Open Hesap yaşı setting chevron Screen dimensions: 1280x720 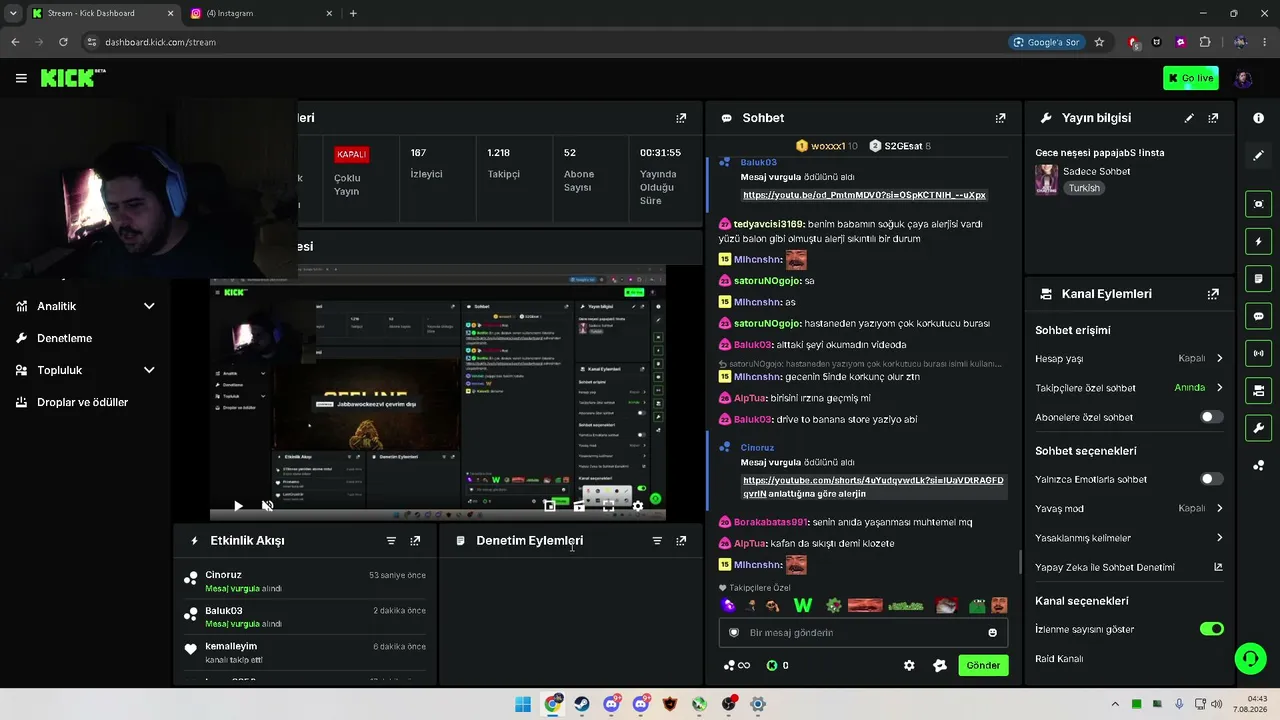click(1219, 358)
